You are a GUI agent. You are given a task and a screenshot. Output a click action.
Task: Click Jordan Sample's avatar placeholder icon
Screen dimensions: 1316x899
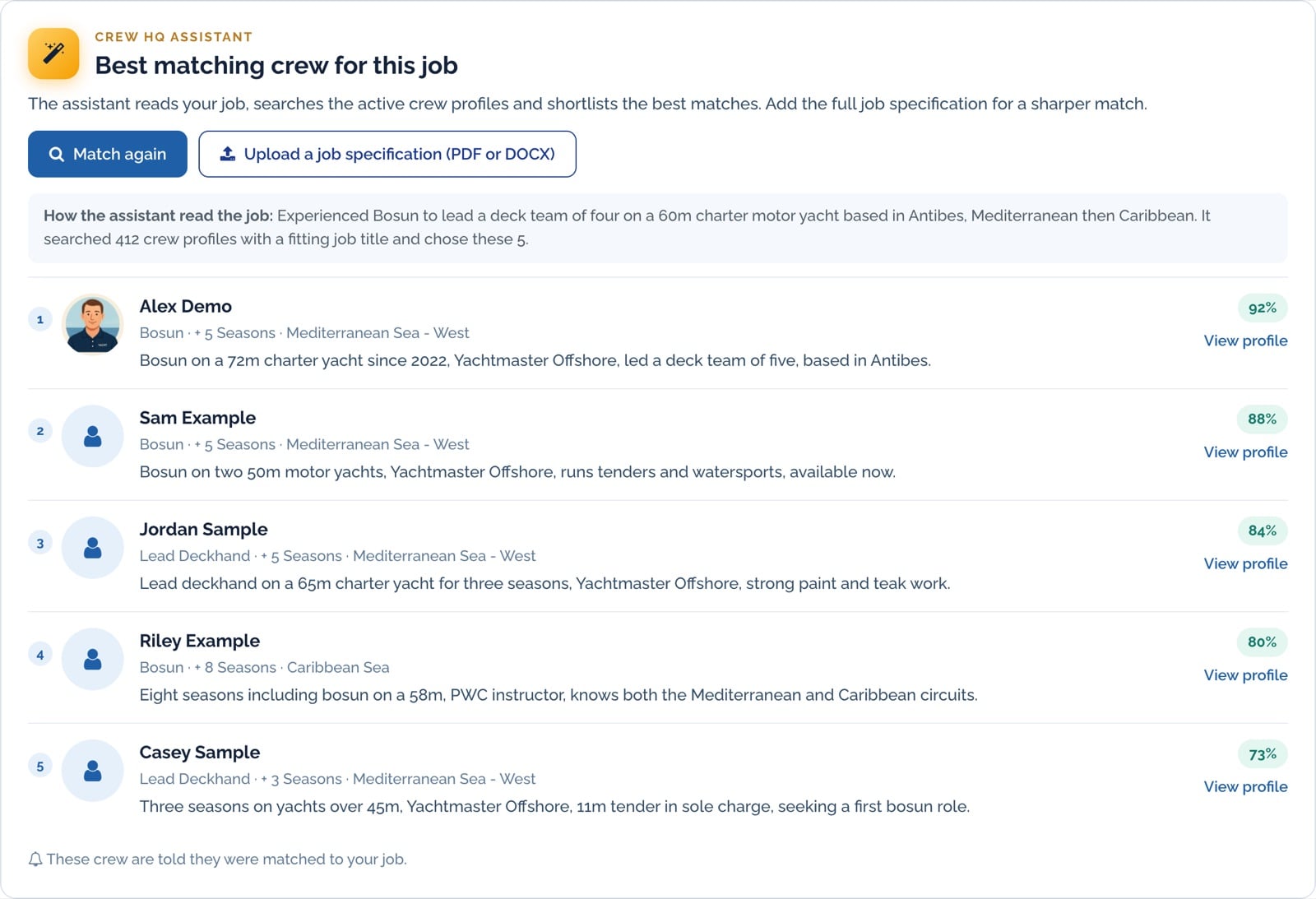93,548
